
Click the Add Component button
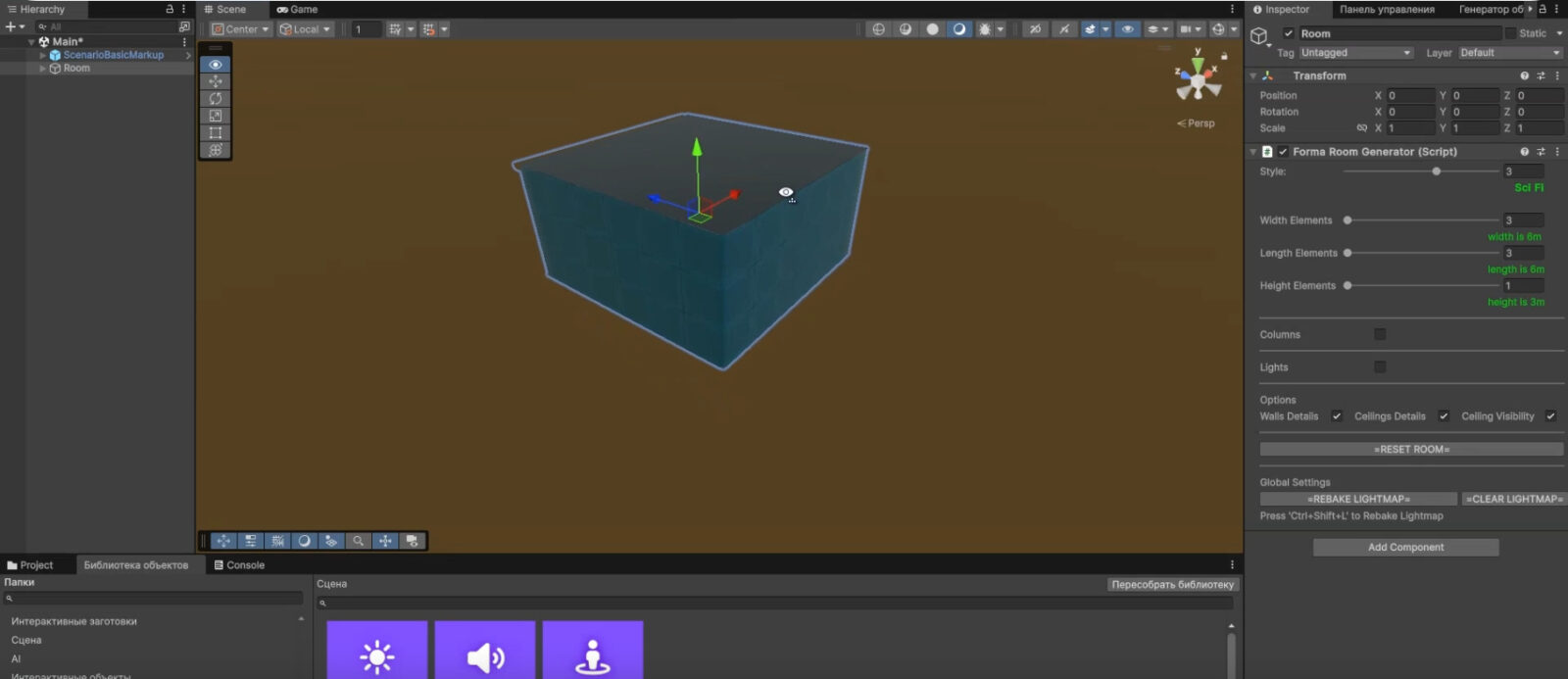click(1405, 548)
